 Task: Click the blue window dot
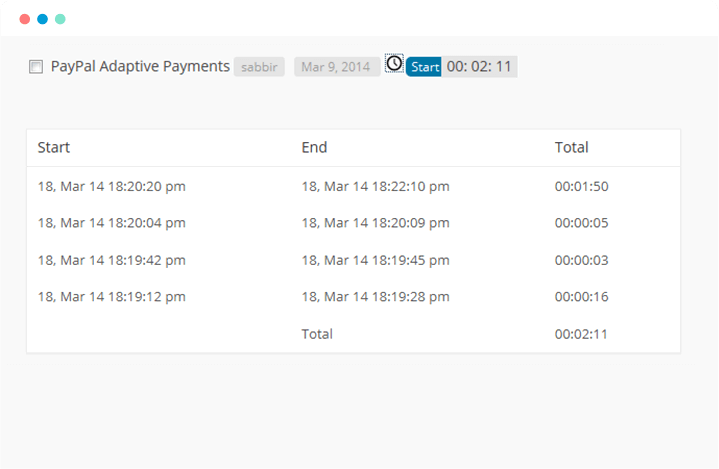coord(43,19)
